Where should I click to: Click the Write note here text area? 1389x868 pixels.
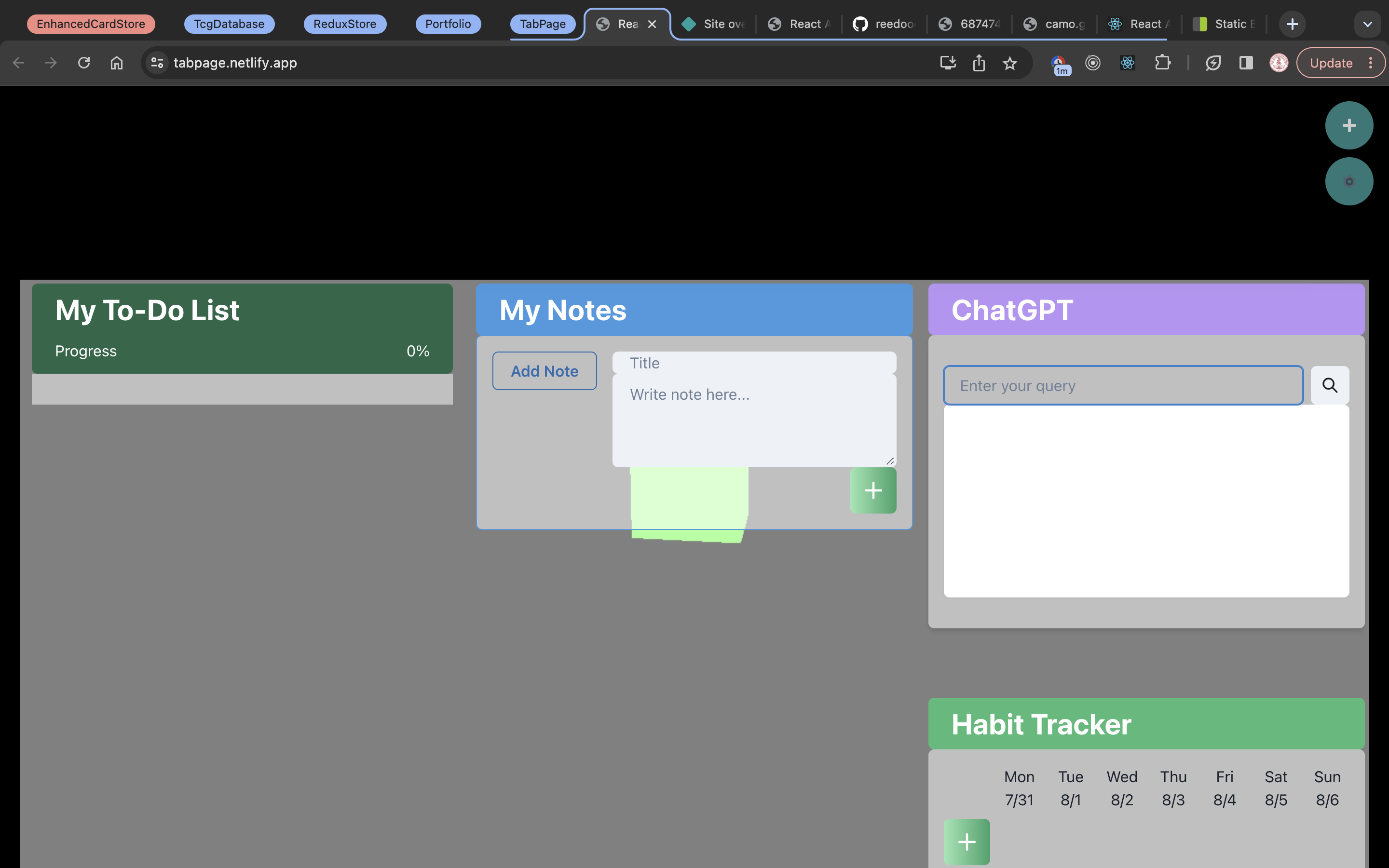(754, 421)
